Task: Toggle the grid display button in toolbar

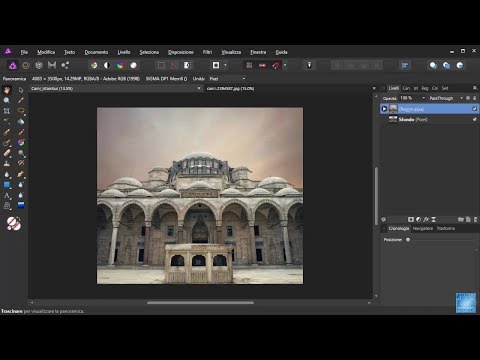Action: pos(249,65)
